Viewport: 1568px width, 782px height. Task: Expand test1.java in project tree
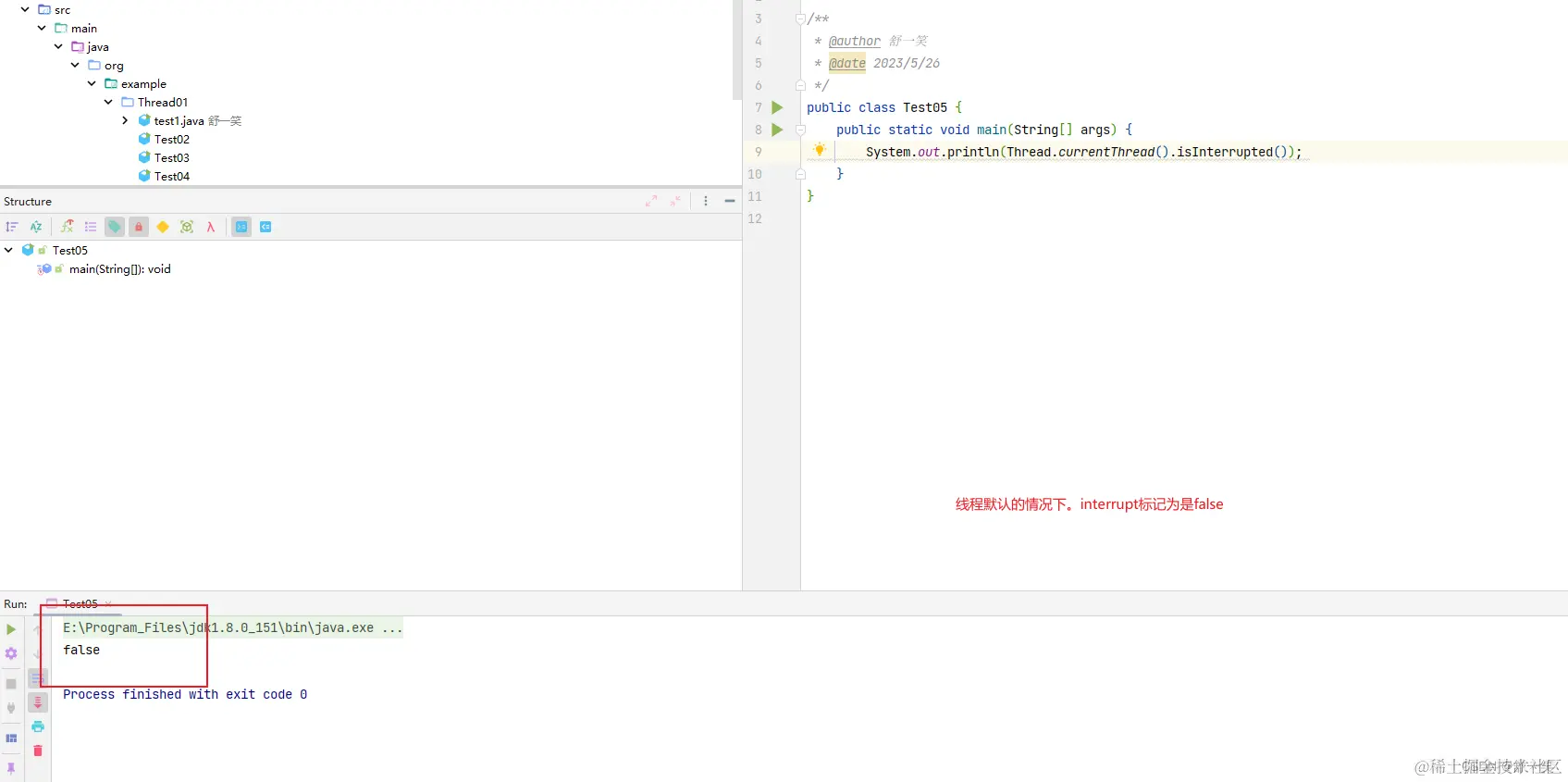[125, 120]
